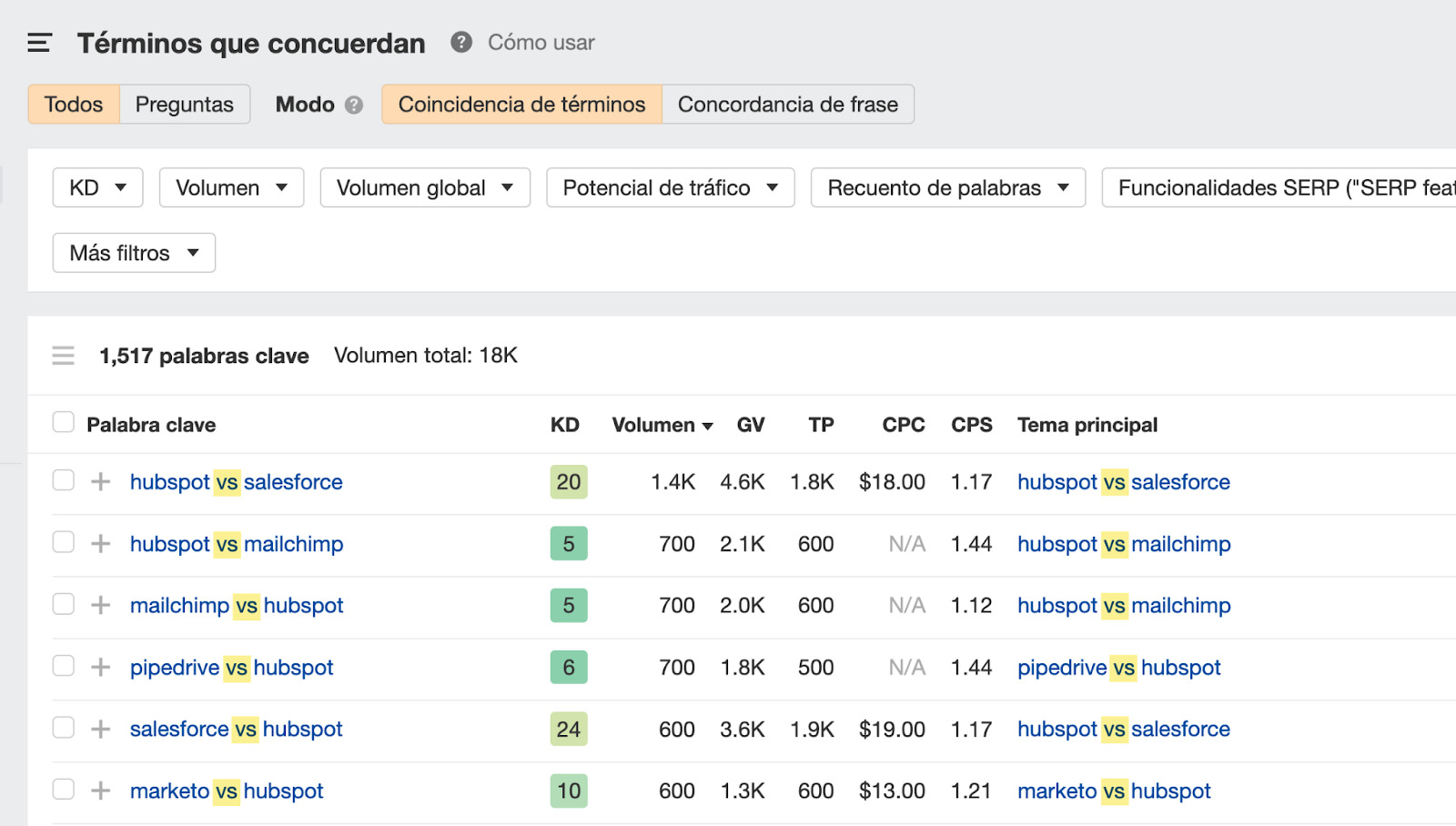Click plus icon for mailchimp vs hubspot
This screenshot has height=826, width=1456.
pyautogui.click(x=101, y=606)
